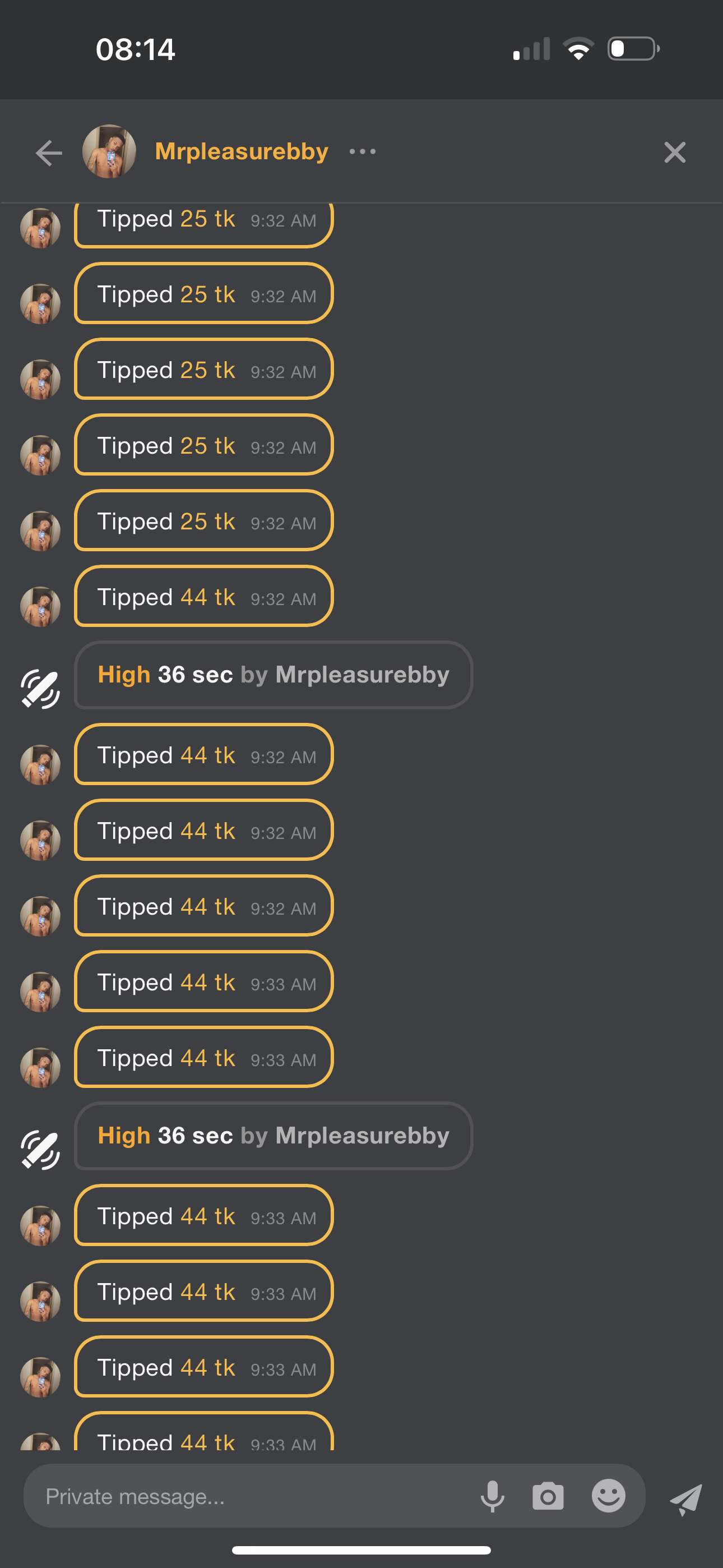
Task: Open Mrpleasurebby profile picture in header
Action: click(x=109, y=151)
